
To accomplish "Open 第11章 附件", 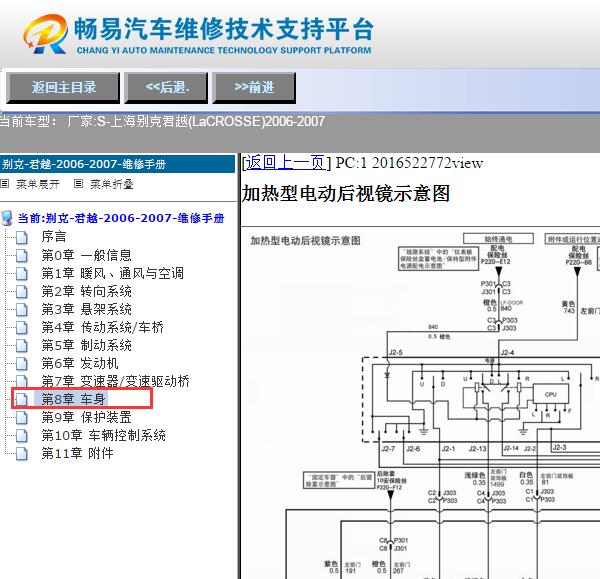I will tap(78, 453).
